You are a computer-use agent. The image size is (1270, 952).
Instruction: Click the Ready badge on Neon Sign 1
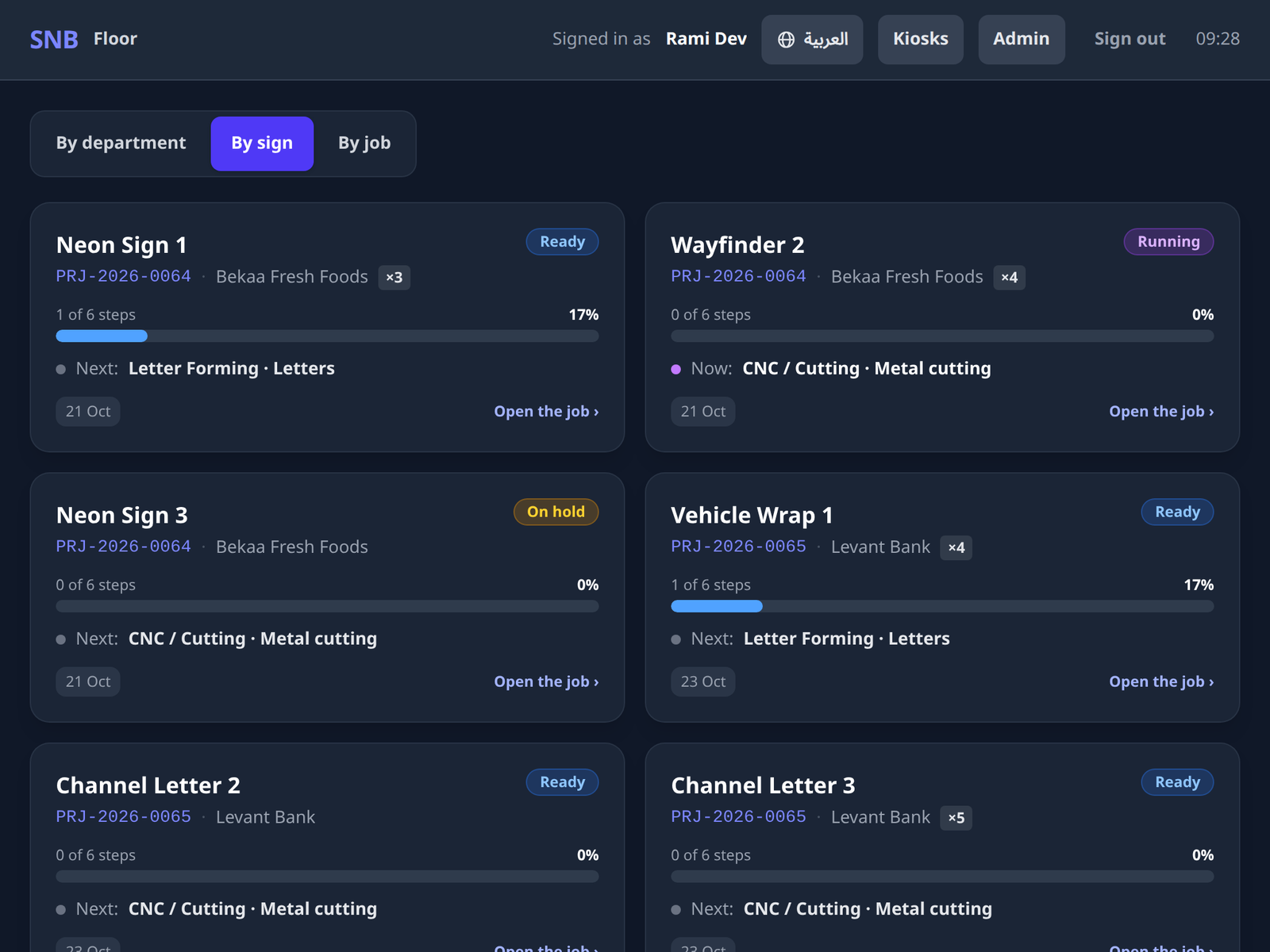point(562,242)
